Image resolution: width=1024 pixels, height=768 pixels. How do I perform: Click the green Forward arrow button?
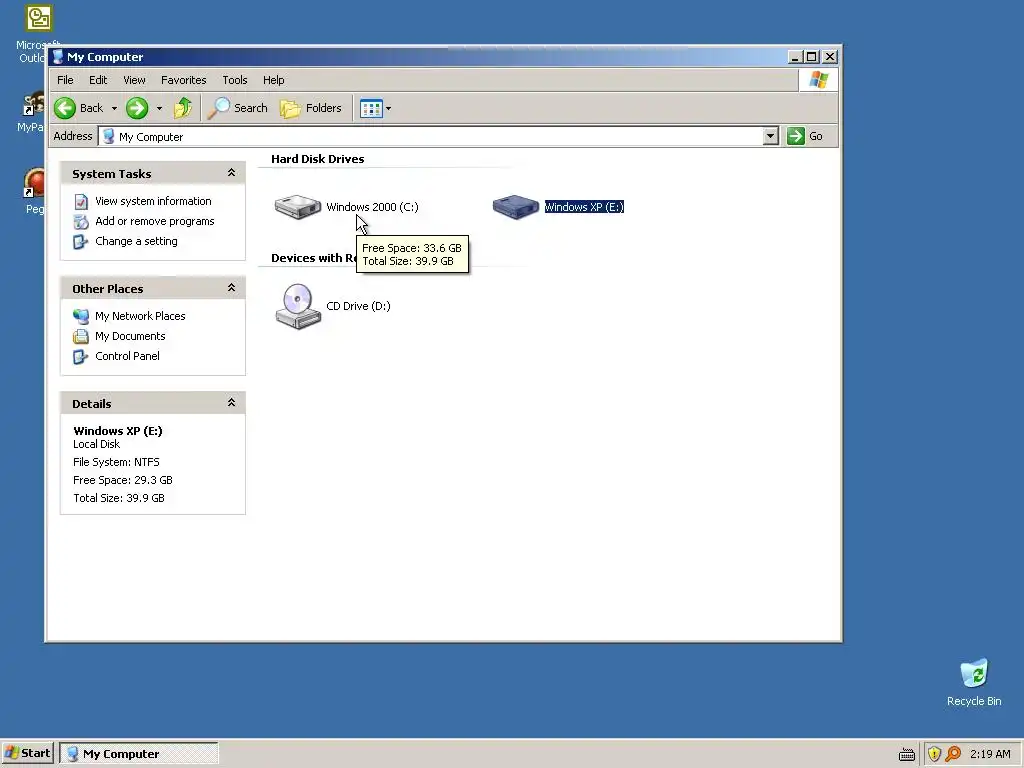click(x=137, y=108)
